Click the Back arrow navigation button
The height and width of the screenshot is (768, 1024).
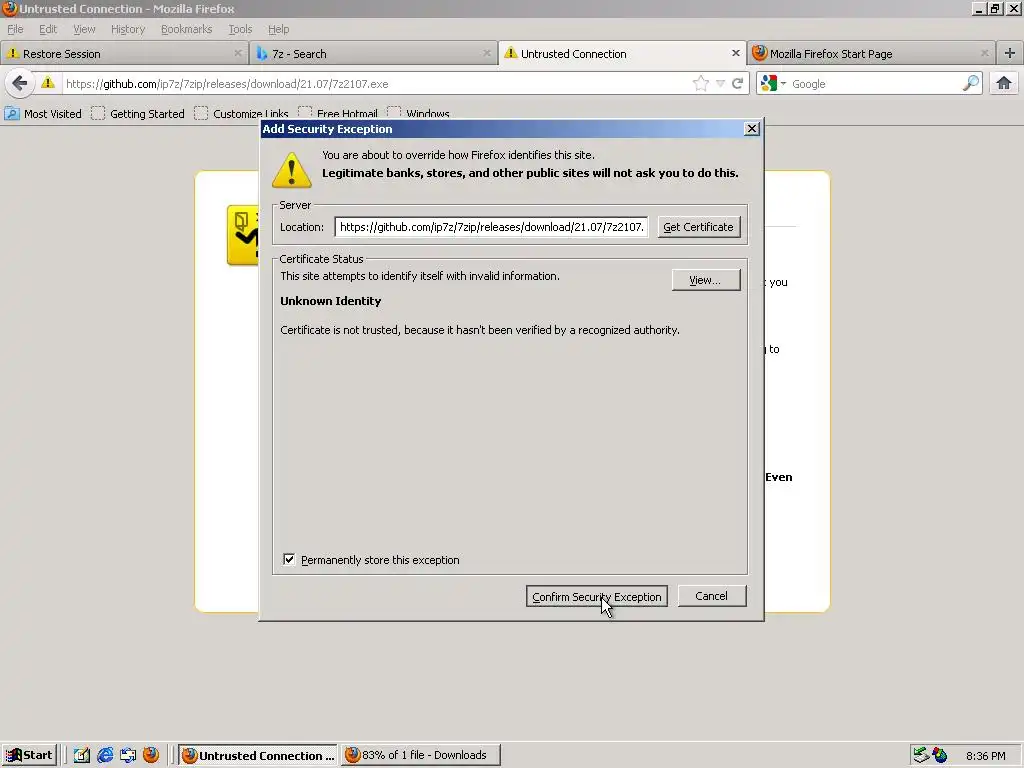[x=20, y=84]
